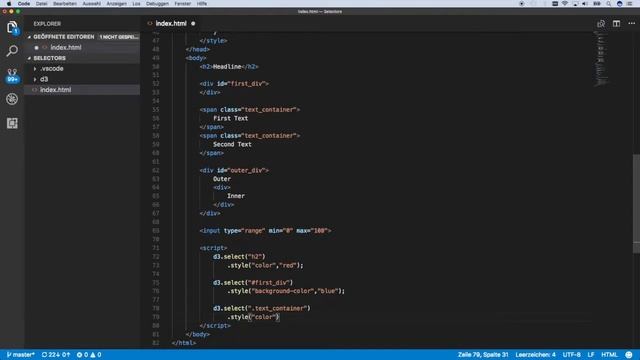The image size is (640, 360).
Task: Open the macOS notification center icon
Action: click(x=629, y=4)
